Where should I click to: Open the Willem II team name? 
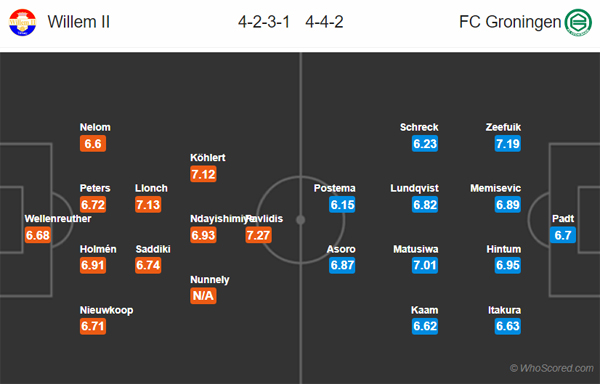click(x=78, y=22)
